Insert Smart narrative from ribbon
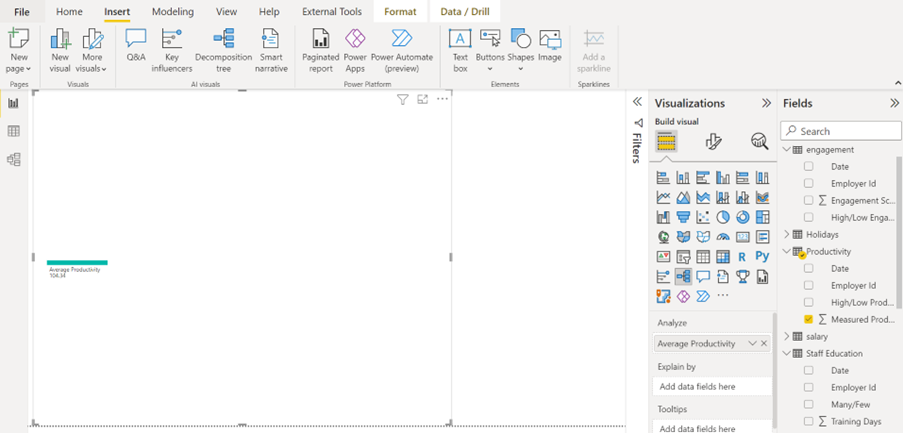Viewport: 903px width, 433px height. (x=271, y=51)
